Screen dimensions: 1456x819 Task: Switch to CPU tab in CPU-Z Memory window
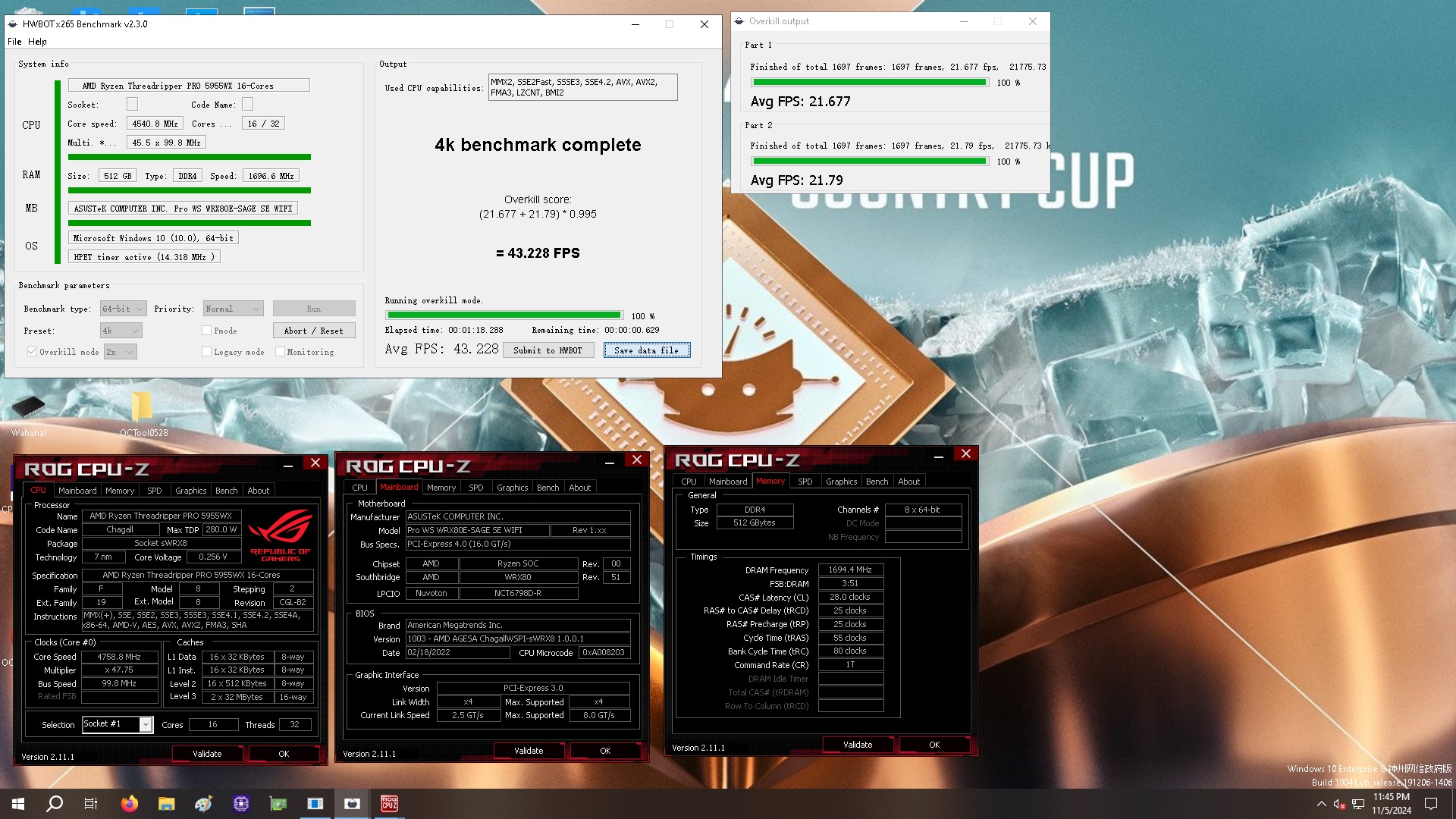689,482
